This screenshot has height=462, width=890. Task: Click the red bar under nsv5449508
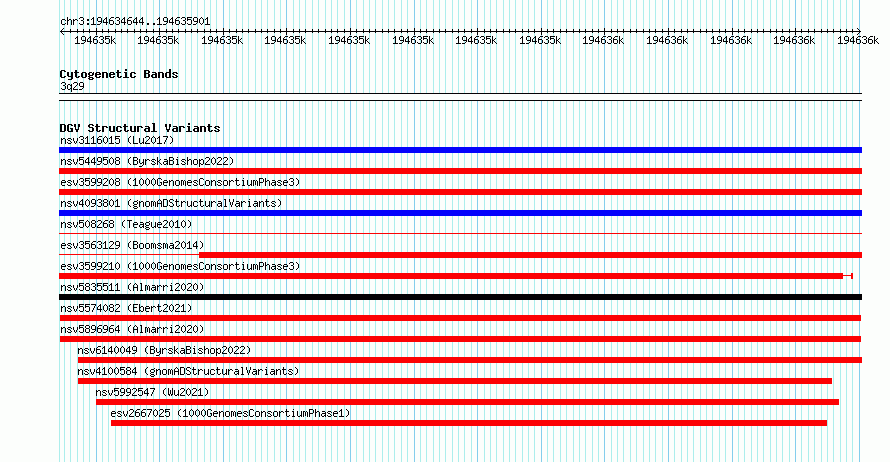click(460, 171)
